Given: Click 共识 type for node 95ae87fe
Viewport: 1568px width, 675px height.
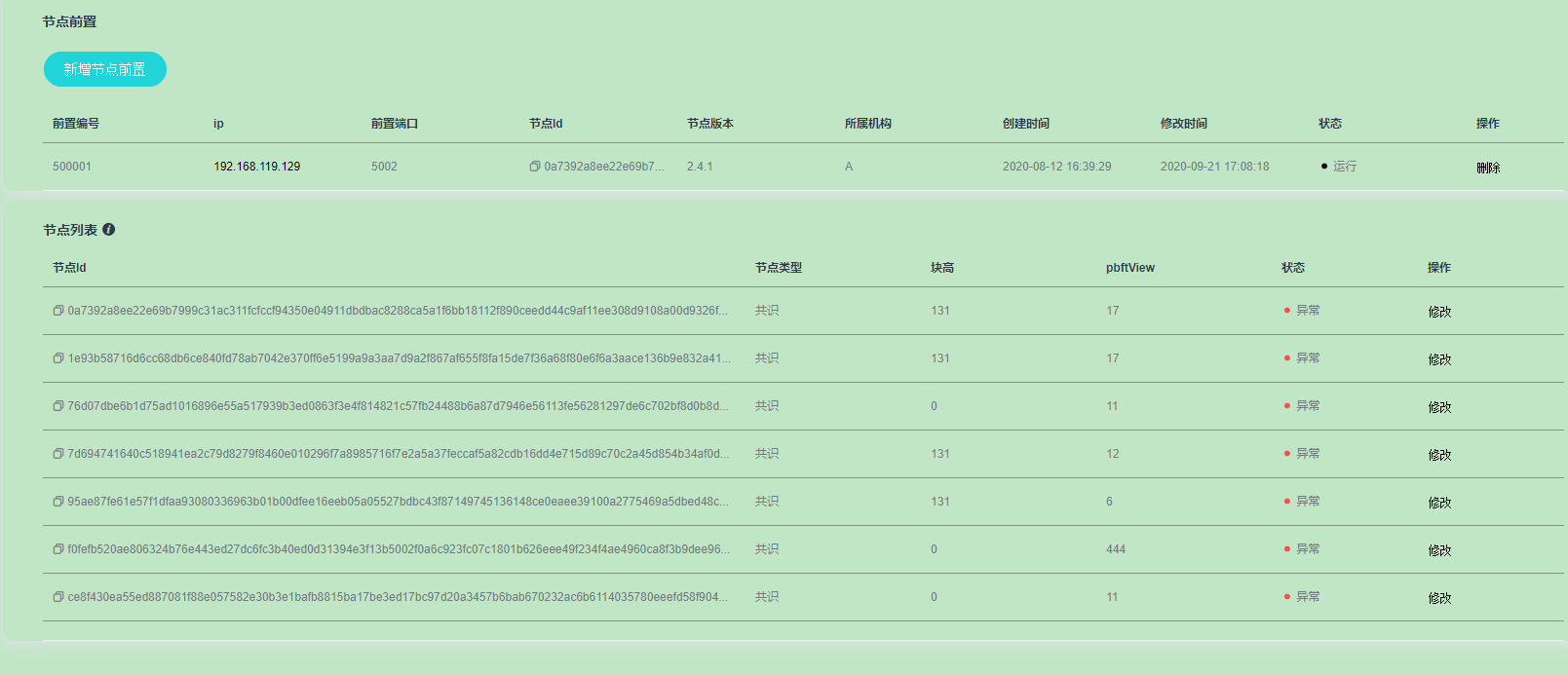Looking at the screenshot, I should (767, 502).
